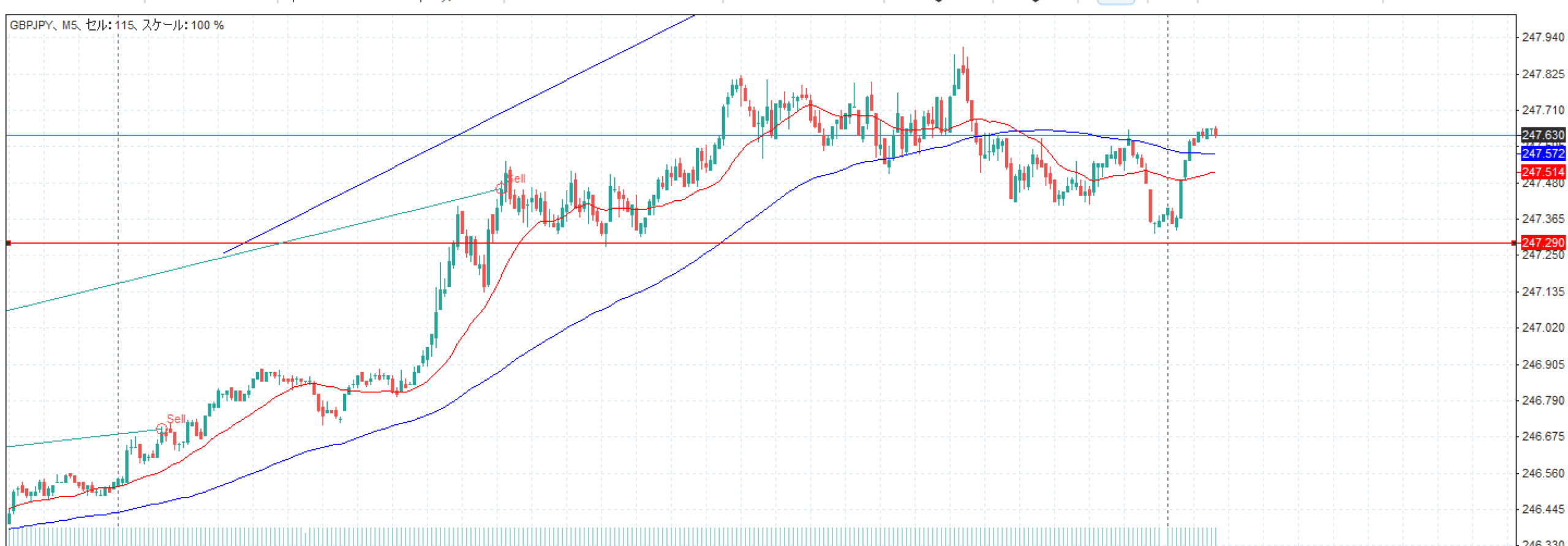Click the 246.445 label on price axis
This screenshot has width=1568, height=546.
(x=1542, y=509)
